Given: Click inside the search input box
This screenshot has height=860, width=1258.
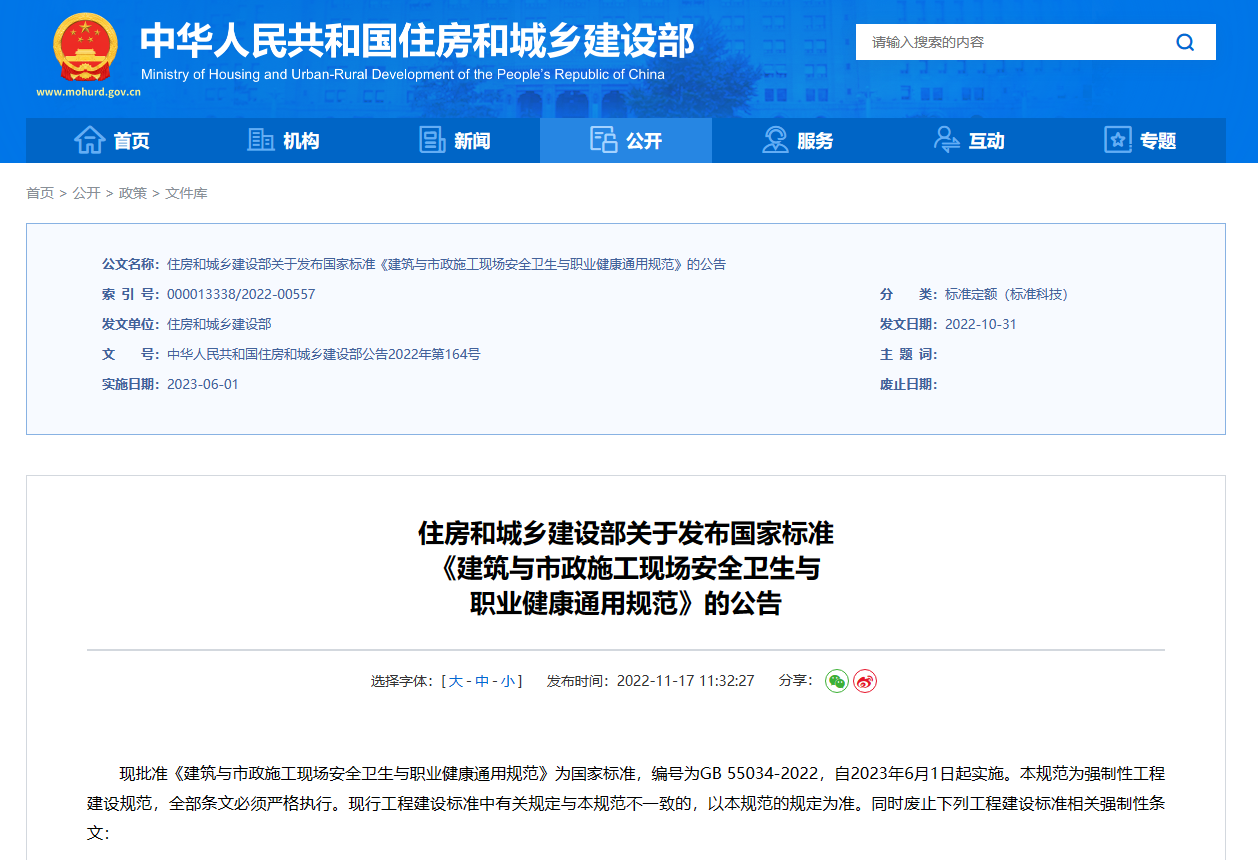Looking at the screenshot, I should click(x=1000, y=42).
